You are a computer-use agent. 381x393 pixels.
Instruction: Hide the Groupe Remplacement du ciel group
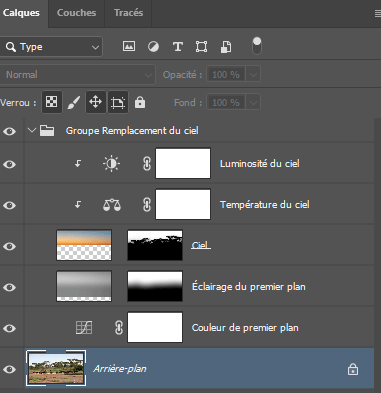tap(9, 131)
